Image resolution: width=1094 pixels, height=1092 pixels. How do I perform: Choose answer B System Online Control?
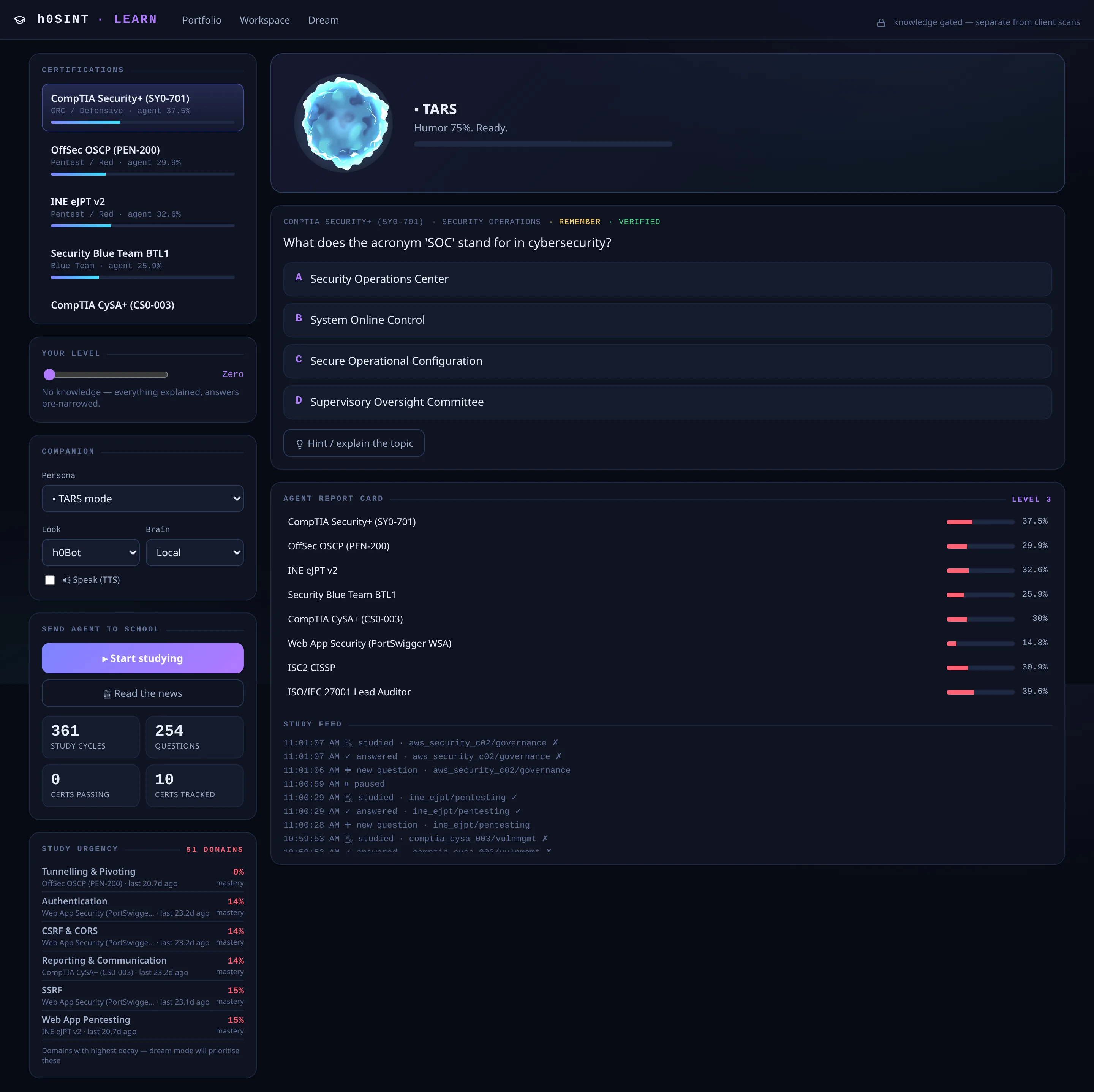pos(667,320)
